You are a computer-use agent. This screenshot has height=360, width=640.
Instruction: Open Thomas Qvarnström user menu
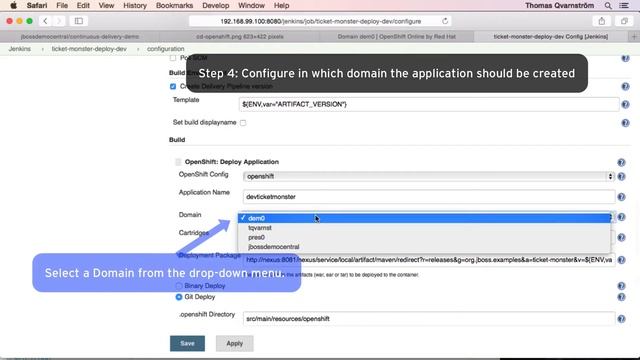pyautogui.click(x=560, y=6)
